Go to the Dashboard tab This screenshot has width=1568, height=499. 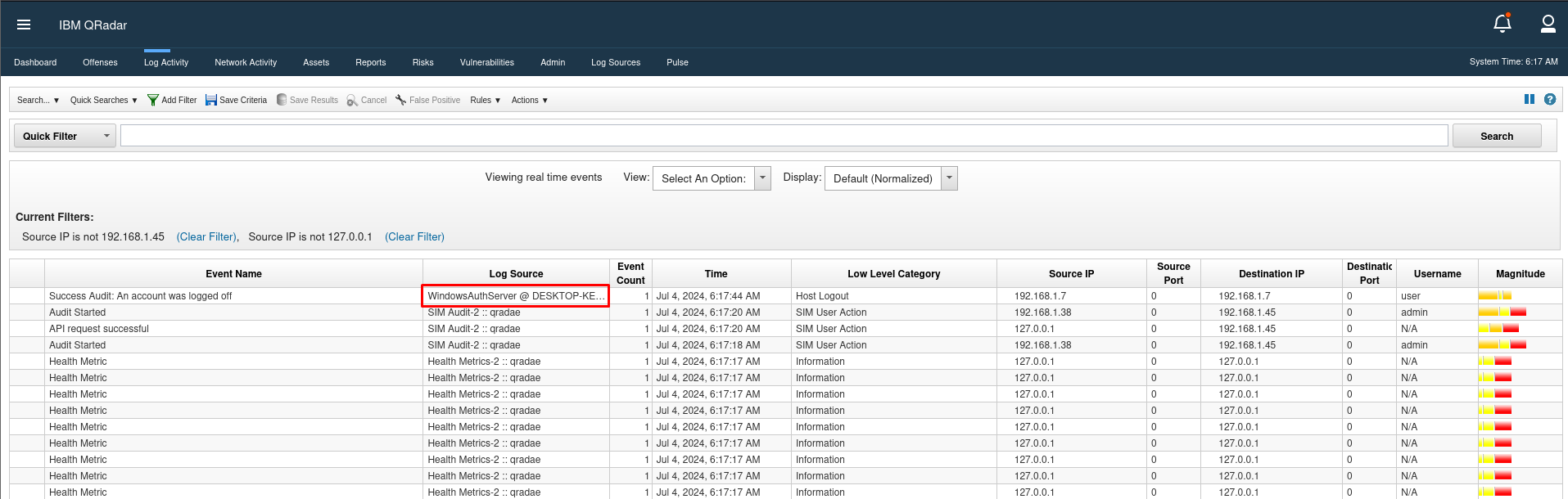click(x=35, y=62)
